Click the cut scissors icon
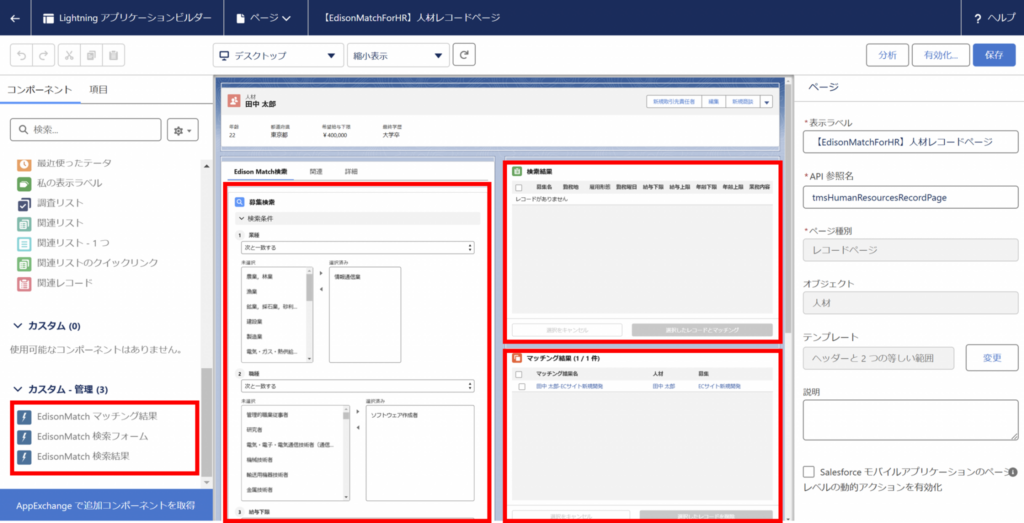The width and height of the screenshot is (1024, 523). [69, 55]
